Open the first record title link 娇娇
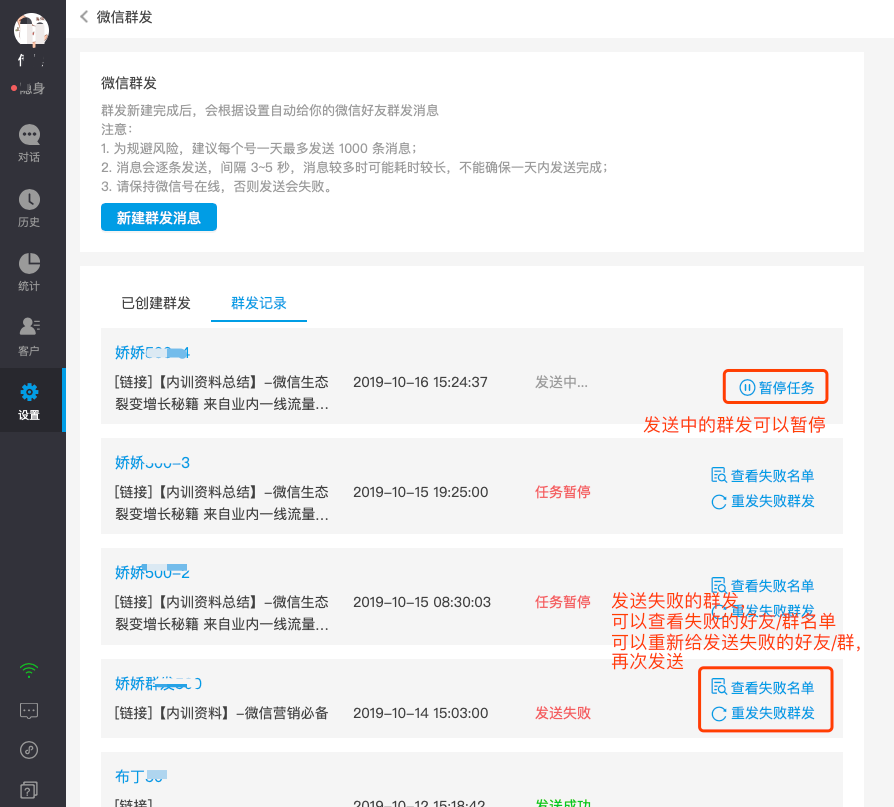The height and width of the screenshot is (807, 894). click(x=152, y=352)
